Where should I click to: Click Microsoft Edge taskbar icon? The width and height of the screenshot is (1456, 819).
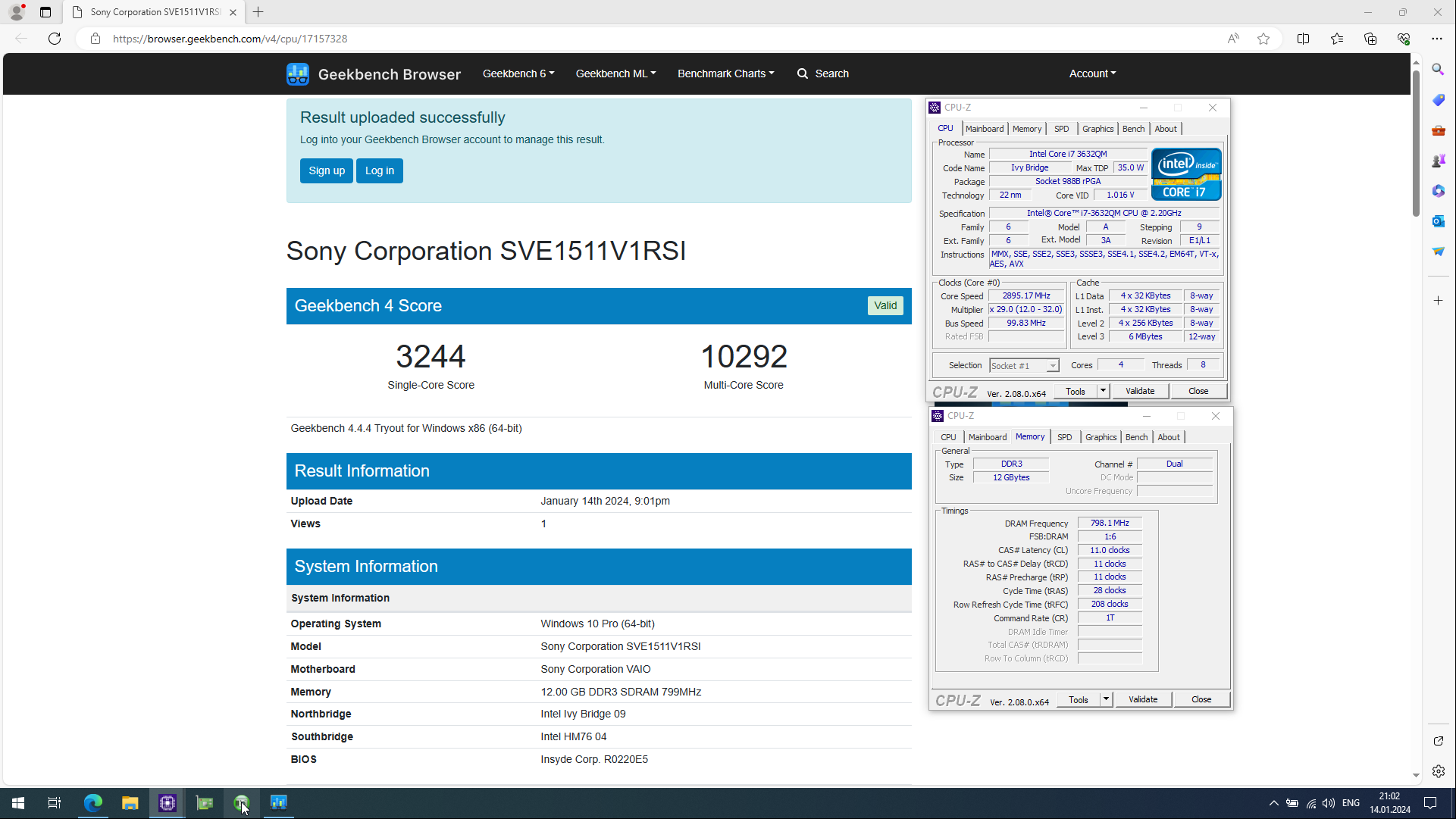point(93,803)
